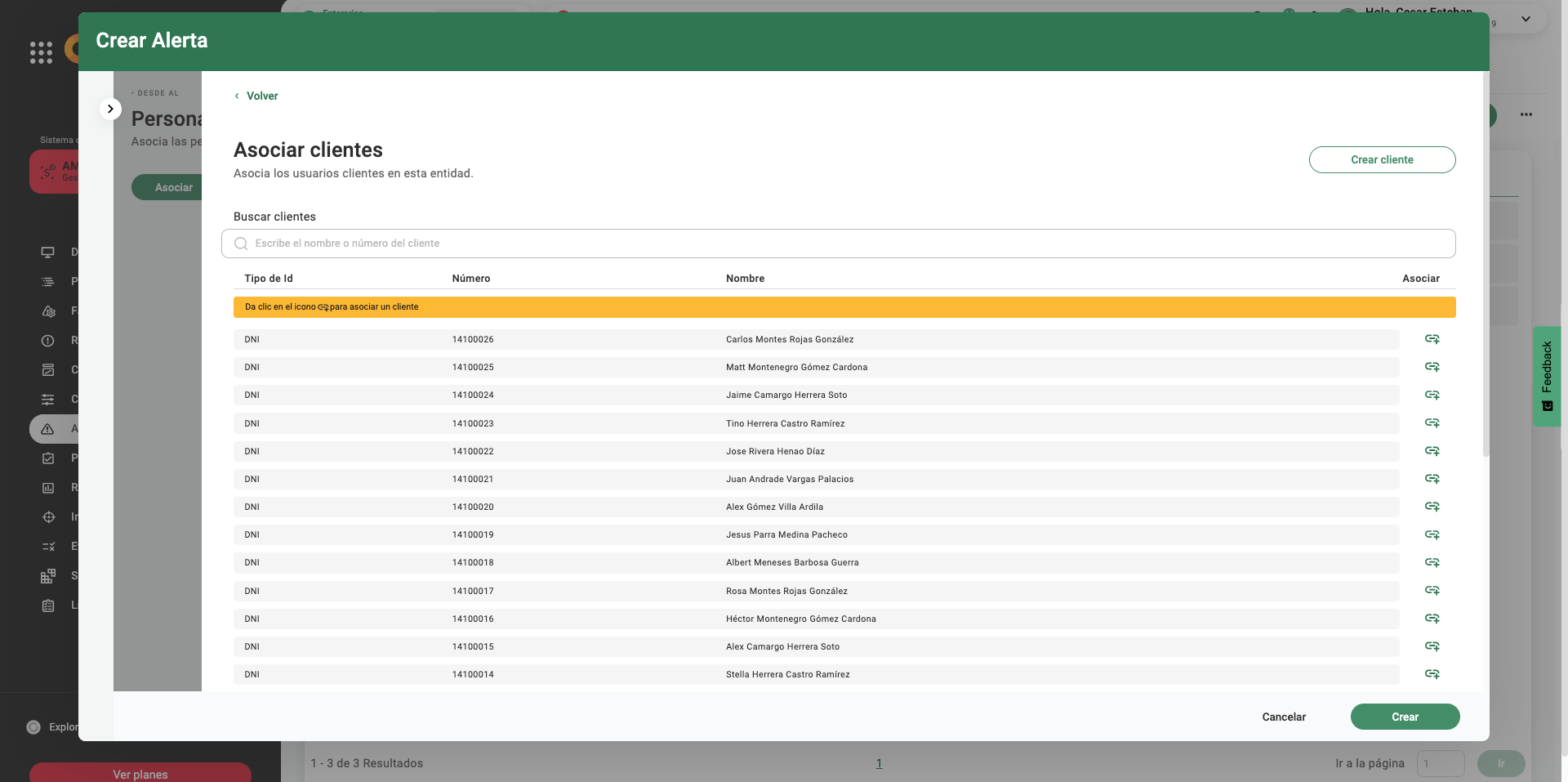Expand the collapsed side panel arrow
Viewport: 1568px width, 782px height.
tap(110, 109)
